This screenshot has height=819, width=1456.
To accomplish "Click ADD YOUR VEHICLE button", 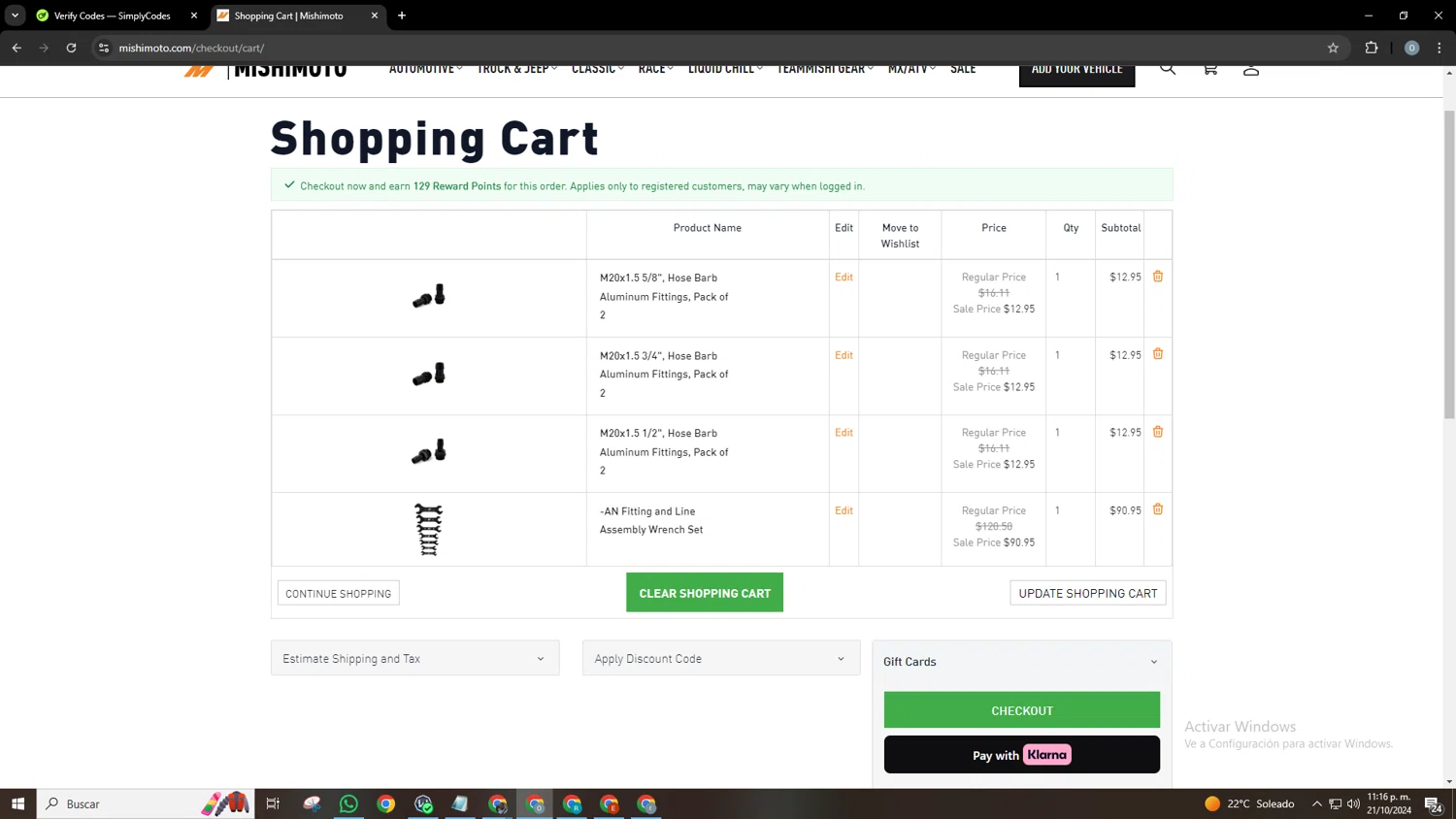I will point(1076,74).
